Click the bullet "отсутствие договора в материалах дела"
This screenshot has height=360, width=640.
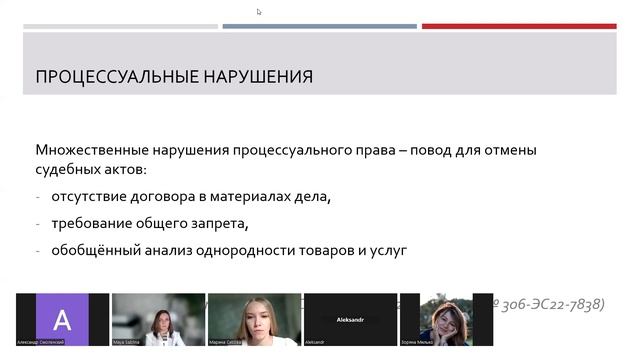pyautogui.click(x=191, y=196)
